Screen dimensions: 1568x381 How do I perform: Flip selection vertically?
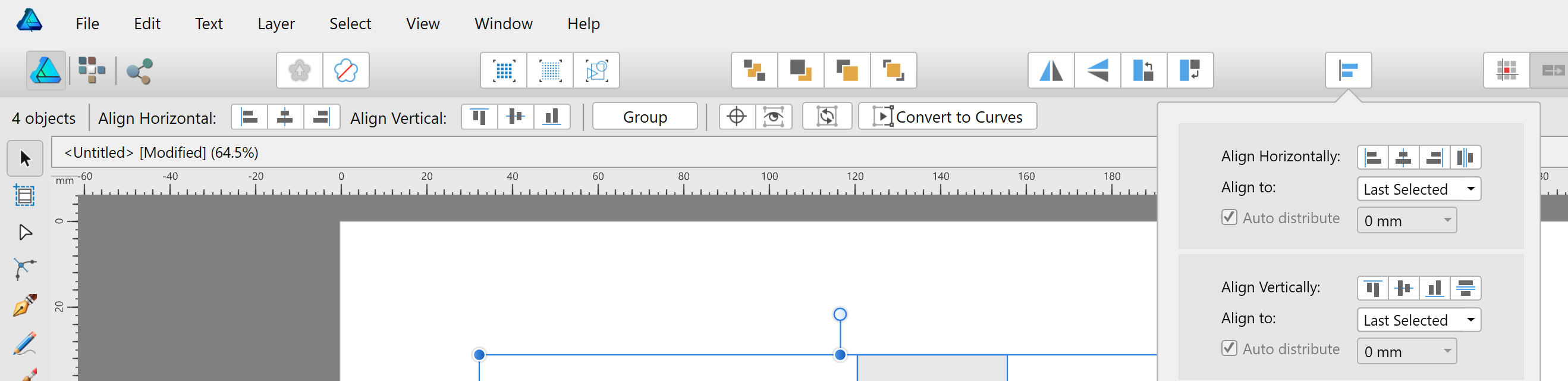click(1098, 71)
